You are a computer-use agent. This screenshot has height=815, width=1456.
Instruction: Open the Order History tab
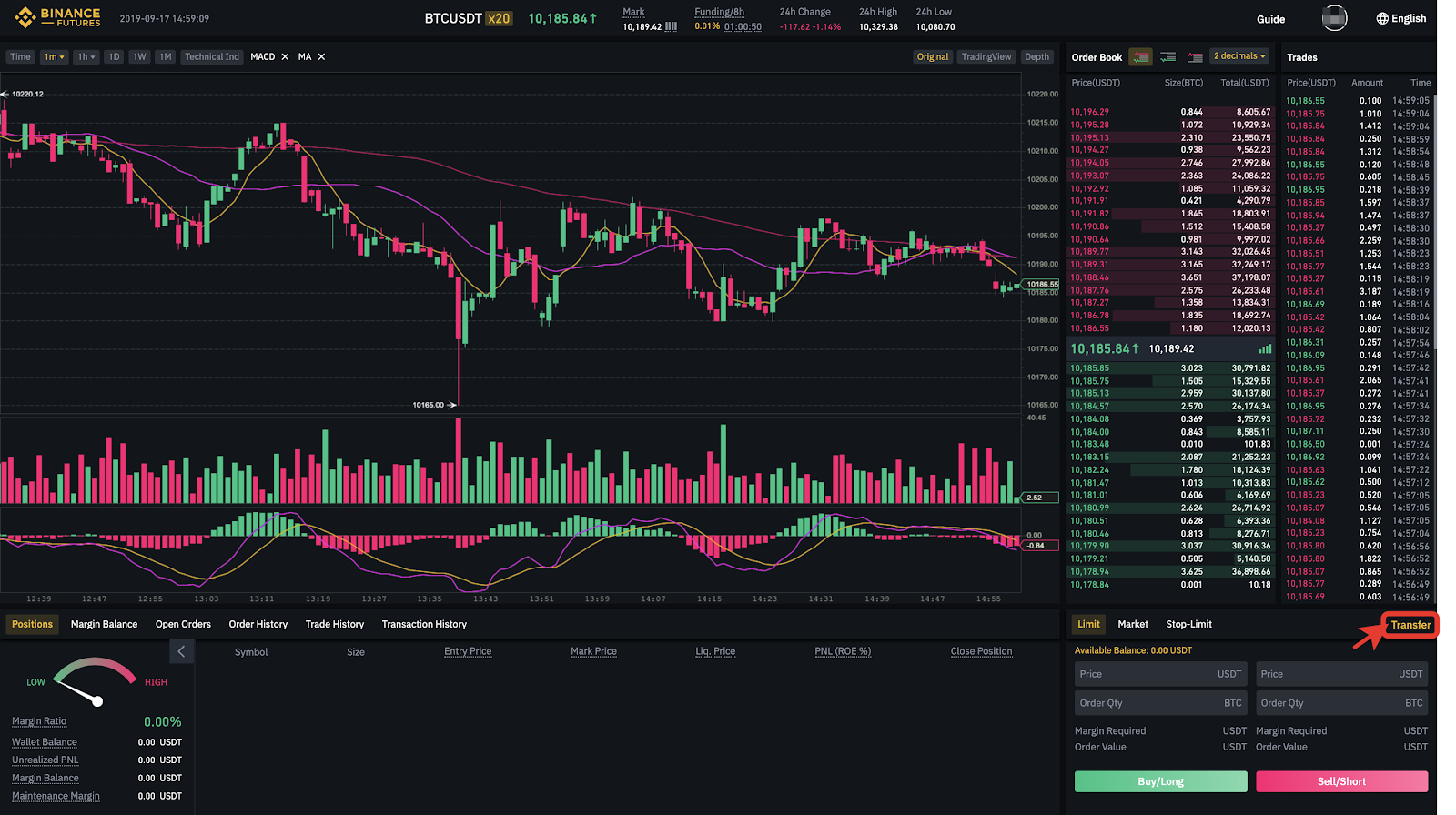click(258, 624)
